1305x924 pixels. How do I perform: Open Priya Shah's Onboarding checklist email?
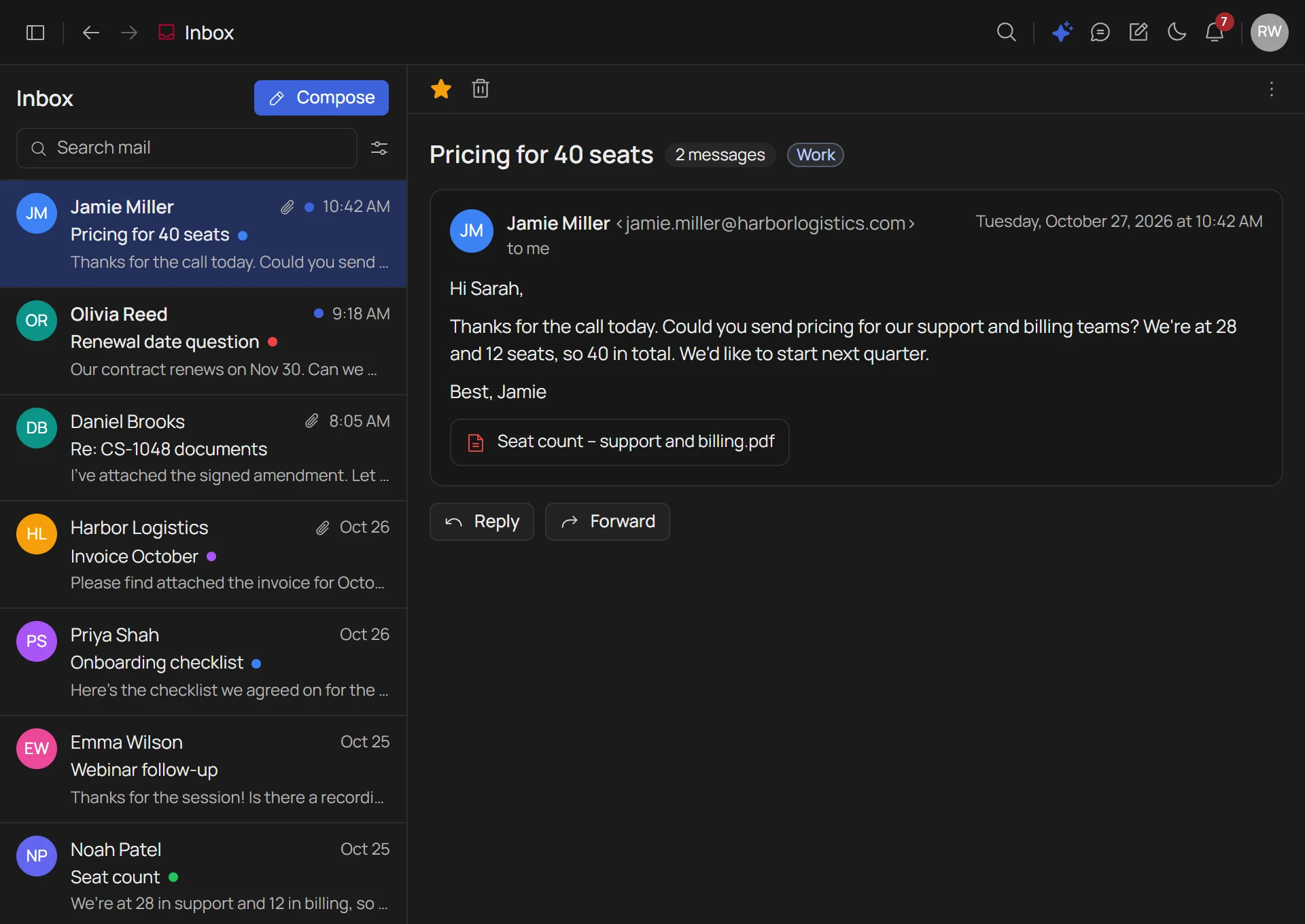coord(203,662)
